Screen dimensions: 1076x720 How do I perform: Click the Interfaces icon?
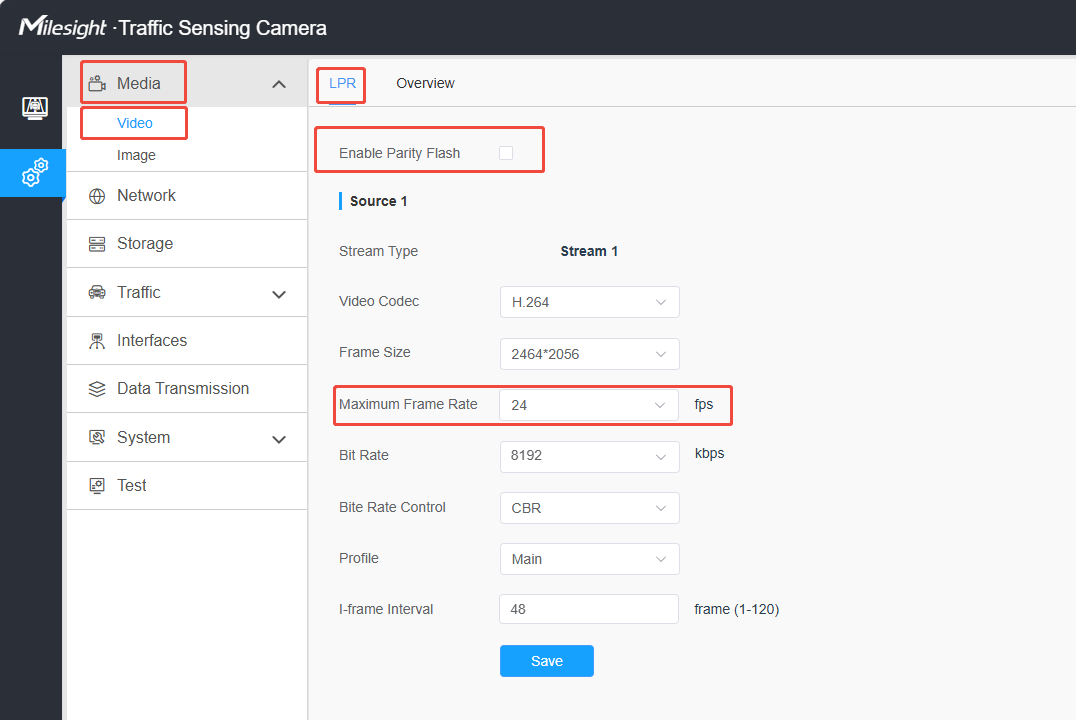pos(97,340)
